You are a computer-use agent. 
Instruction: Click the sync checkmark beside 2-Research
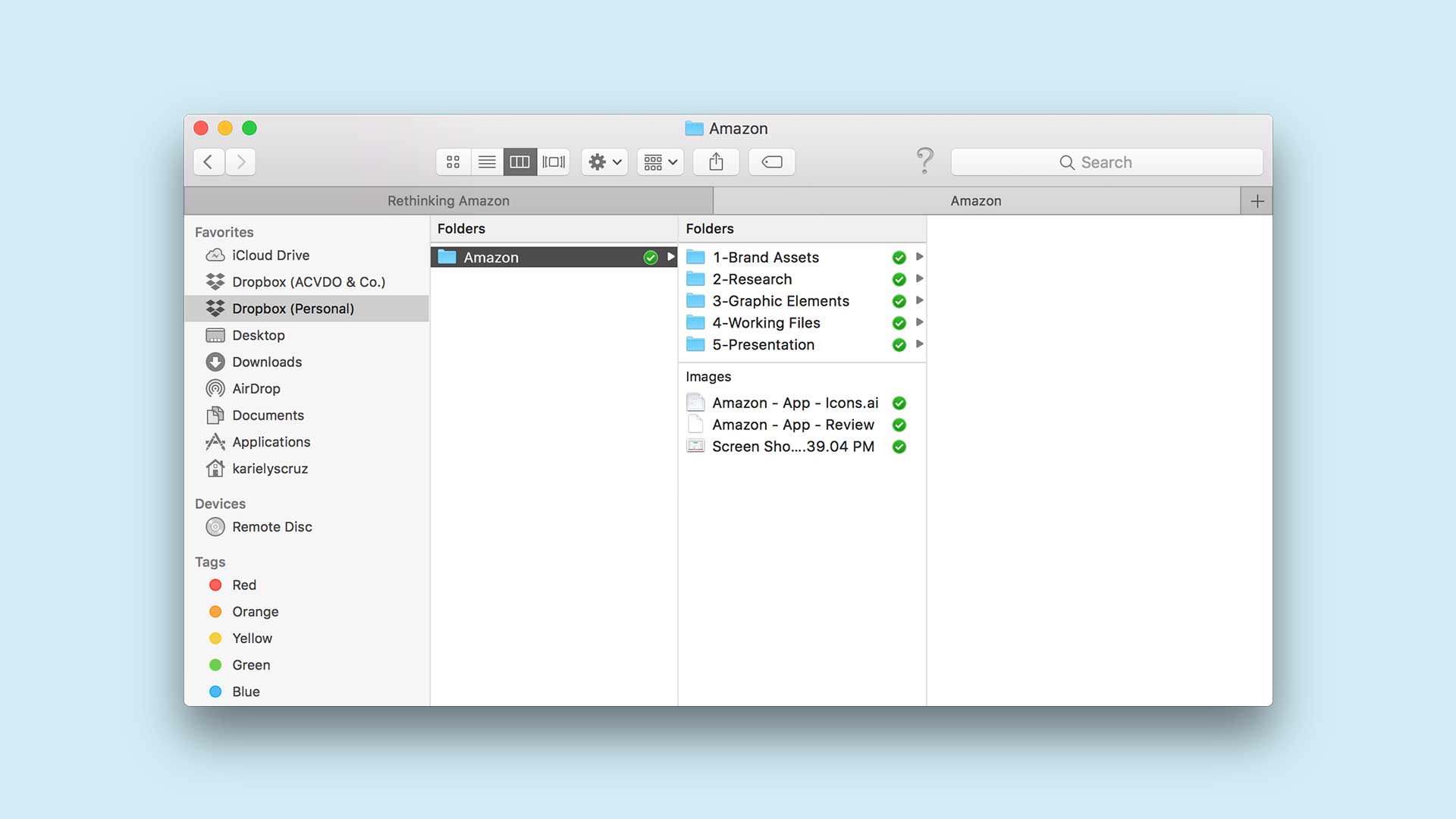899,279
